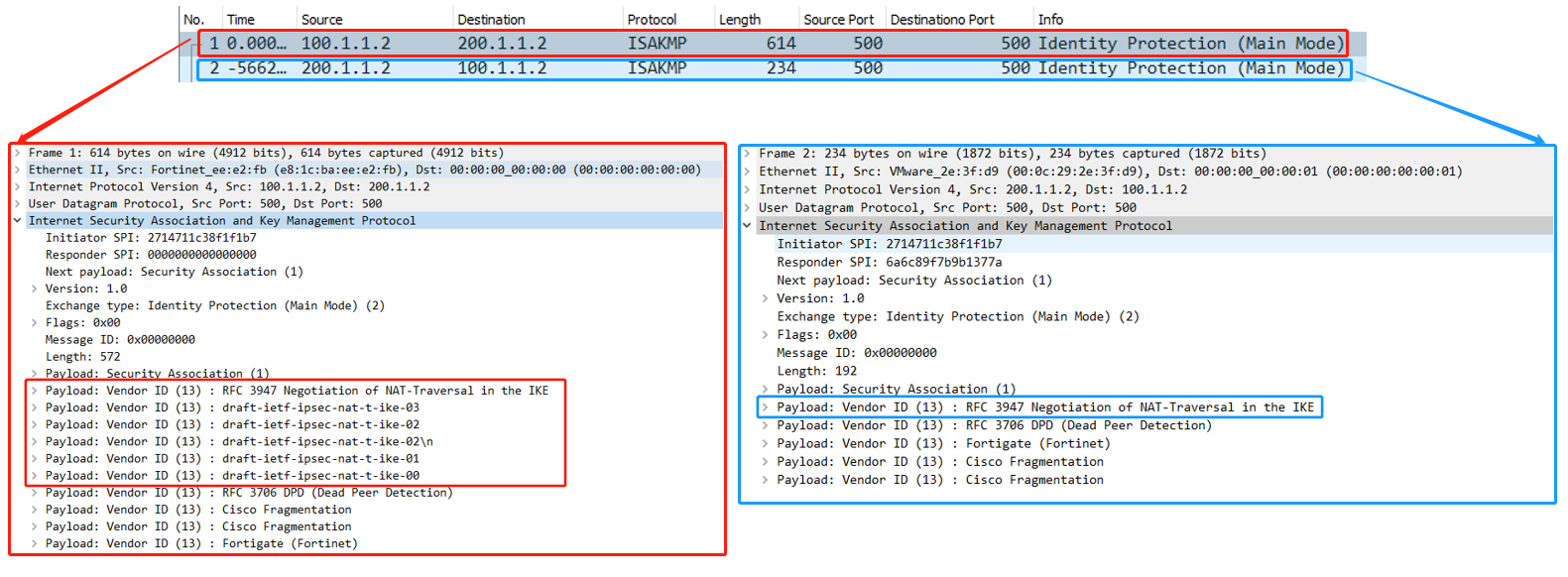Expand Fortigate (Fortinet) payload in Frame 2 details
Image resolution: width=1568 pixels, height=577 pixels.
pos(765,443)
